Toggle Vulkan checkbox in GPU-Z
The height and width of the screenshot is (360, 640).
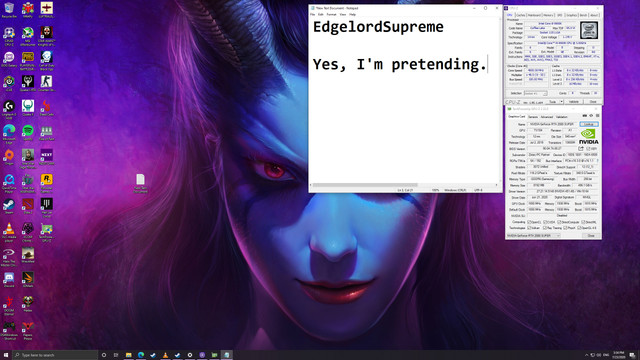(x=529, y=228)
